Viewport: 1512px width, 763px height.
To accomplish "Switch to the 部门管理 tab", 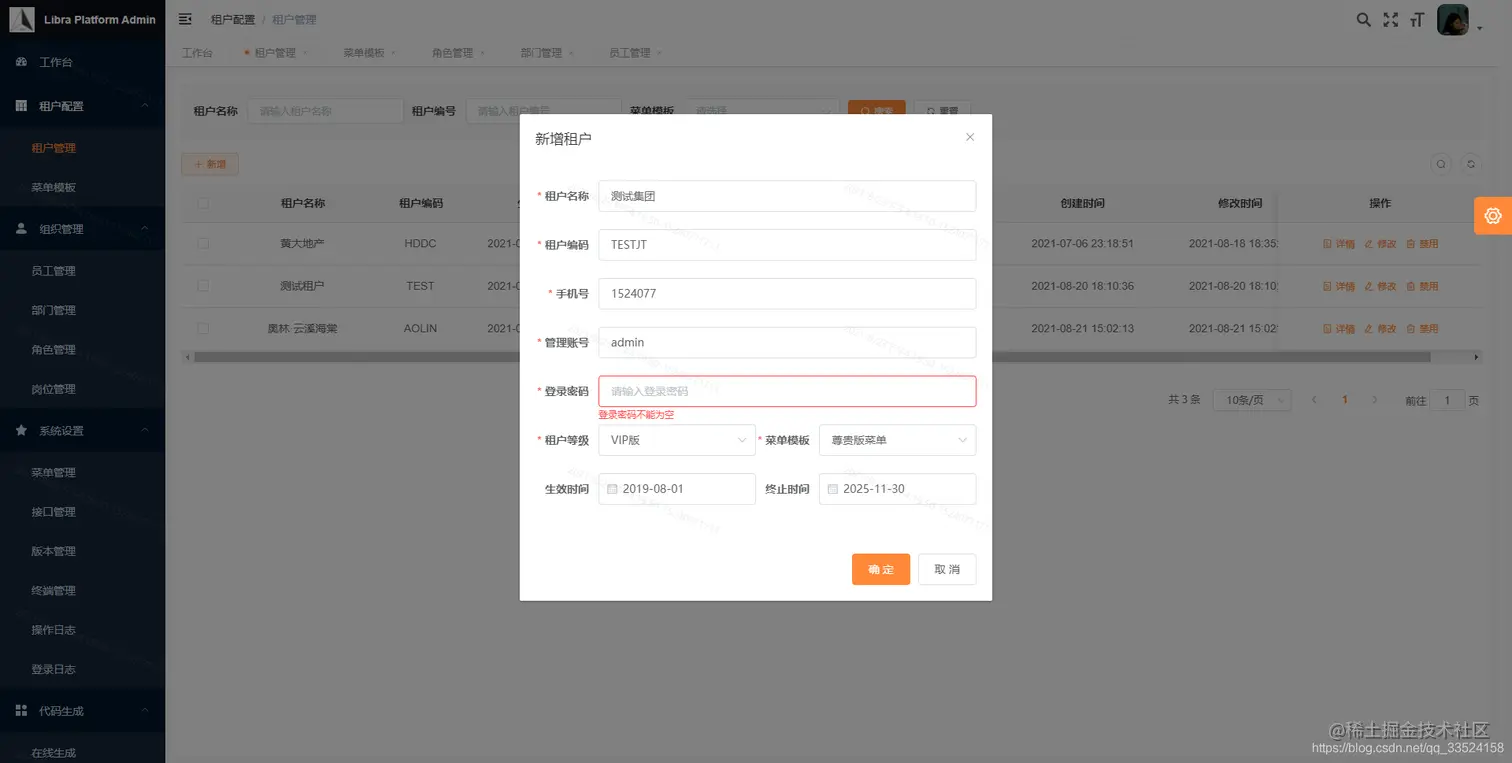I will coord(541,53).
